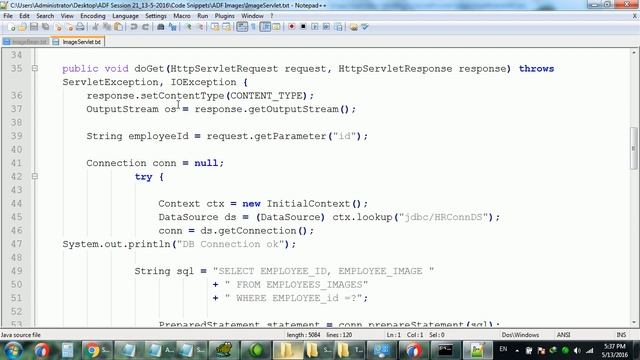Open the Search menu

45,16
